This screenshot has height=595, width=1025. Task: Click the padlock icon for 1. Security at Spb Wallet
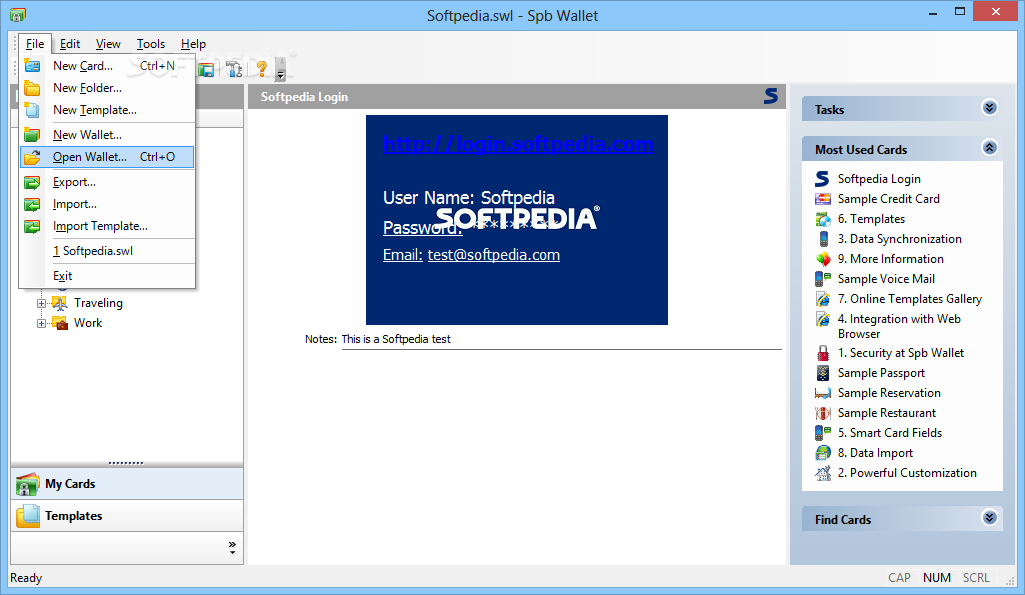point(823,353)
